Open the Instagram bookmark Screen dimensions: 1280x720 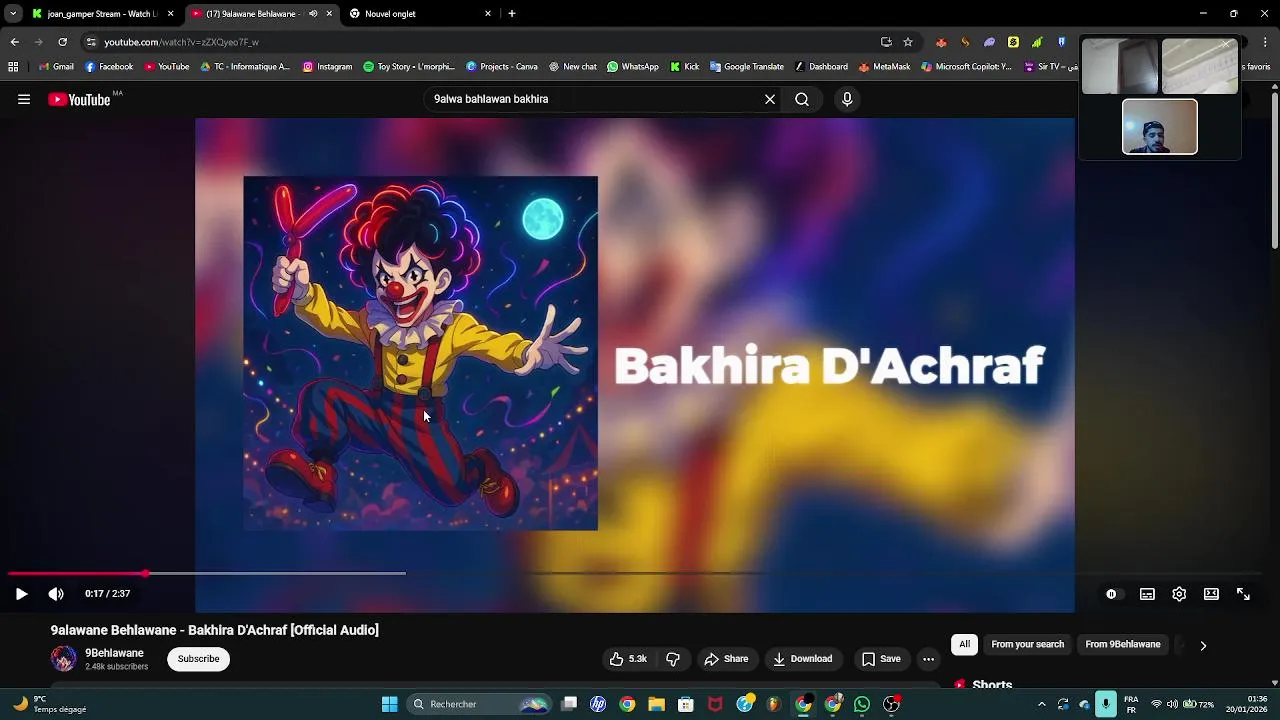coord(327,67)
